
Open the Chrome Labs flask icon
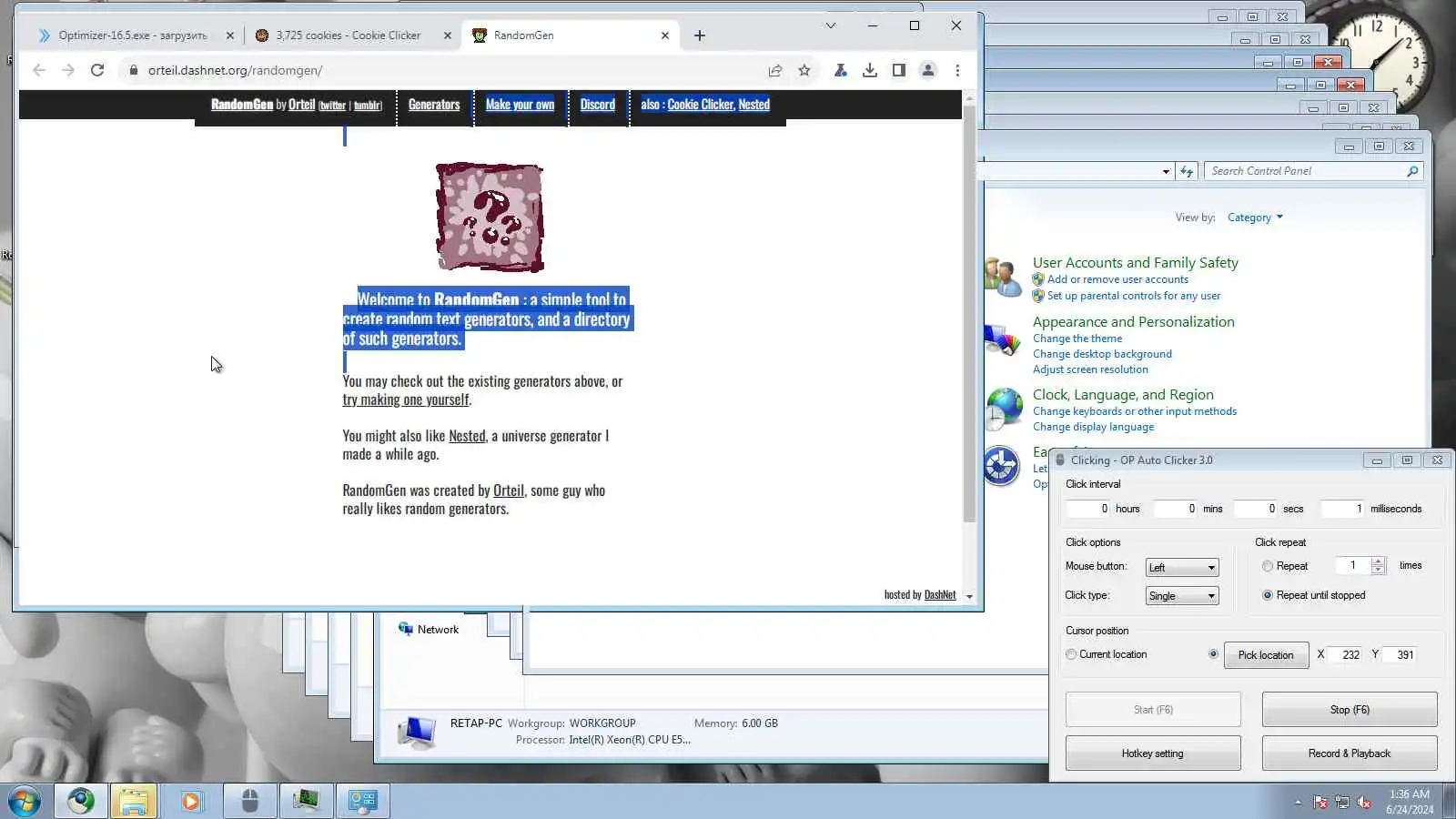click(x=841, y=70)
